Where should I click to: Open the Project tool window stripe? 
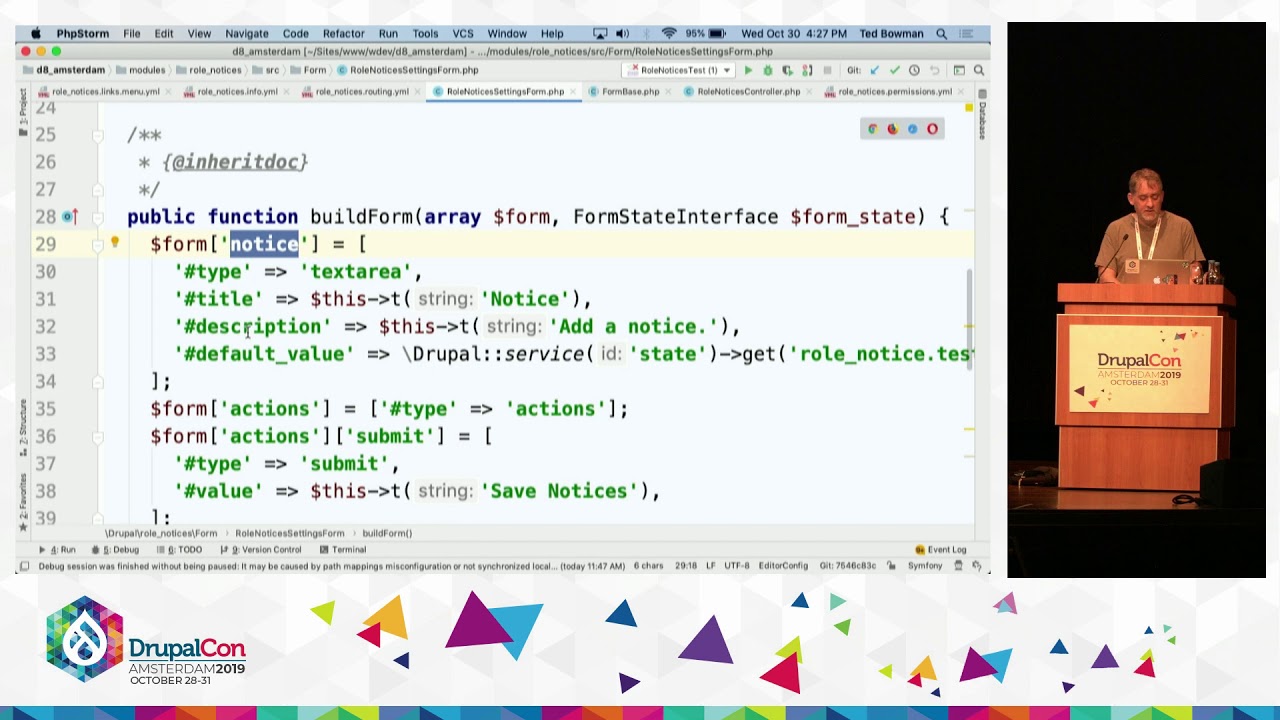[x=23, y=114]
